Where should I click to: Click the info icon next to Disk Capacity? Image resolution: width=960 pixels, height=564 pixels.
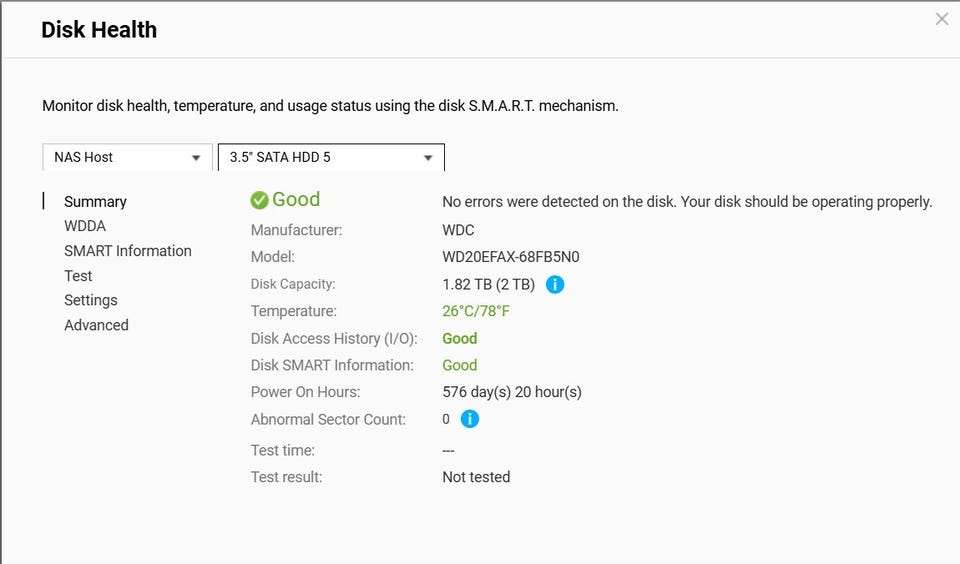coord(555,284)
